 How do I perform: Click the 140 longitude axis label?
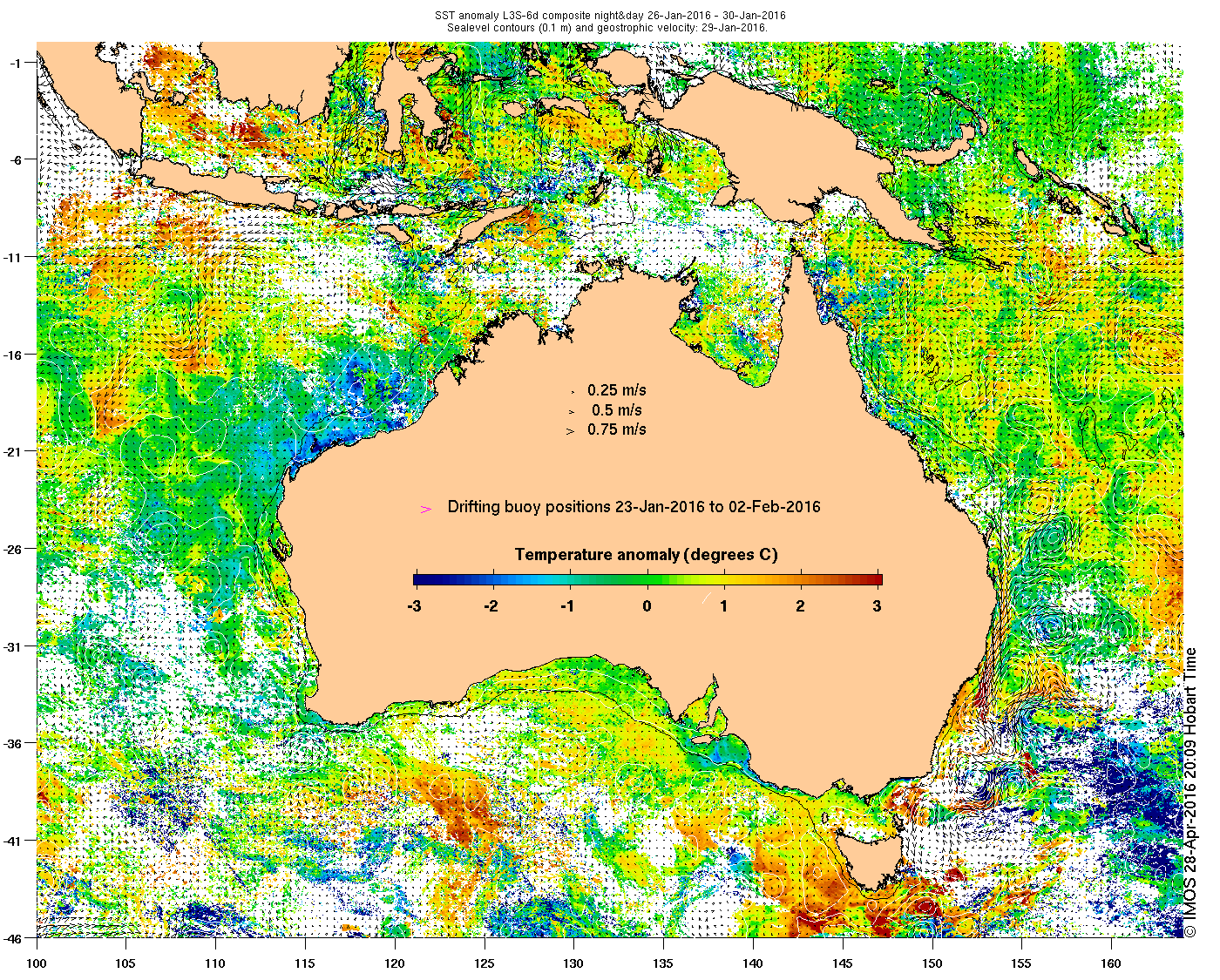pyautogui.click(x=753, y=963)
